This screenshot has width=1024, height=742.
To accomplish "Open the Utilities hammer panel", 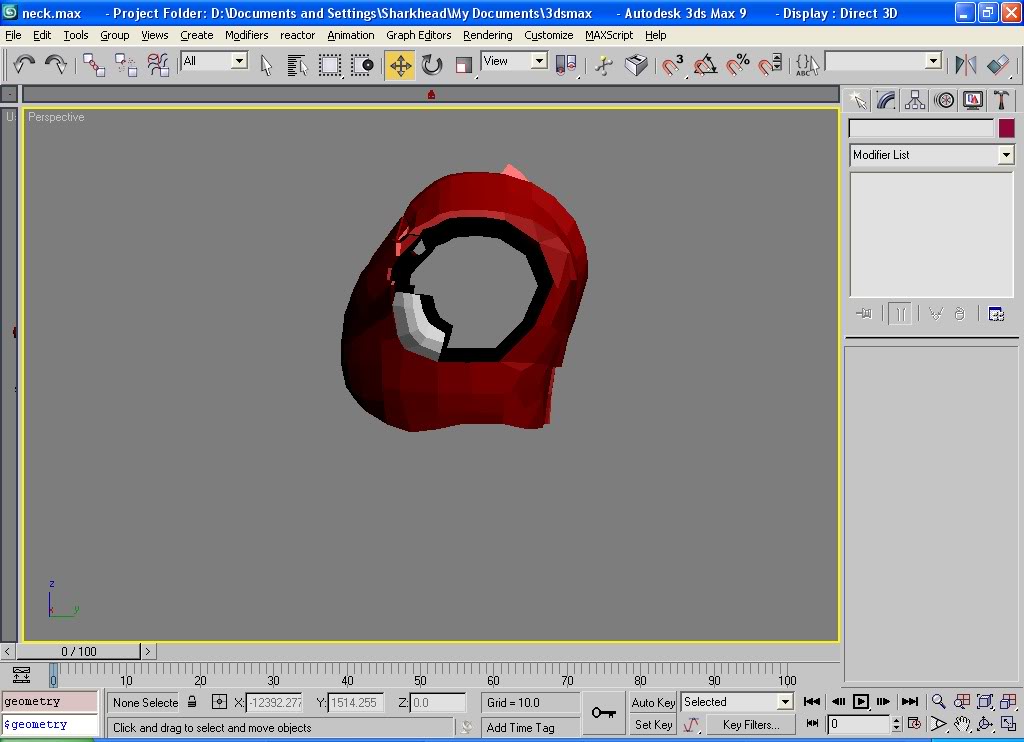I will [1001, 100].
